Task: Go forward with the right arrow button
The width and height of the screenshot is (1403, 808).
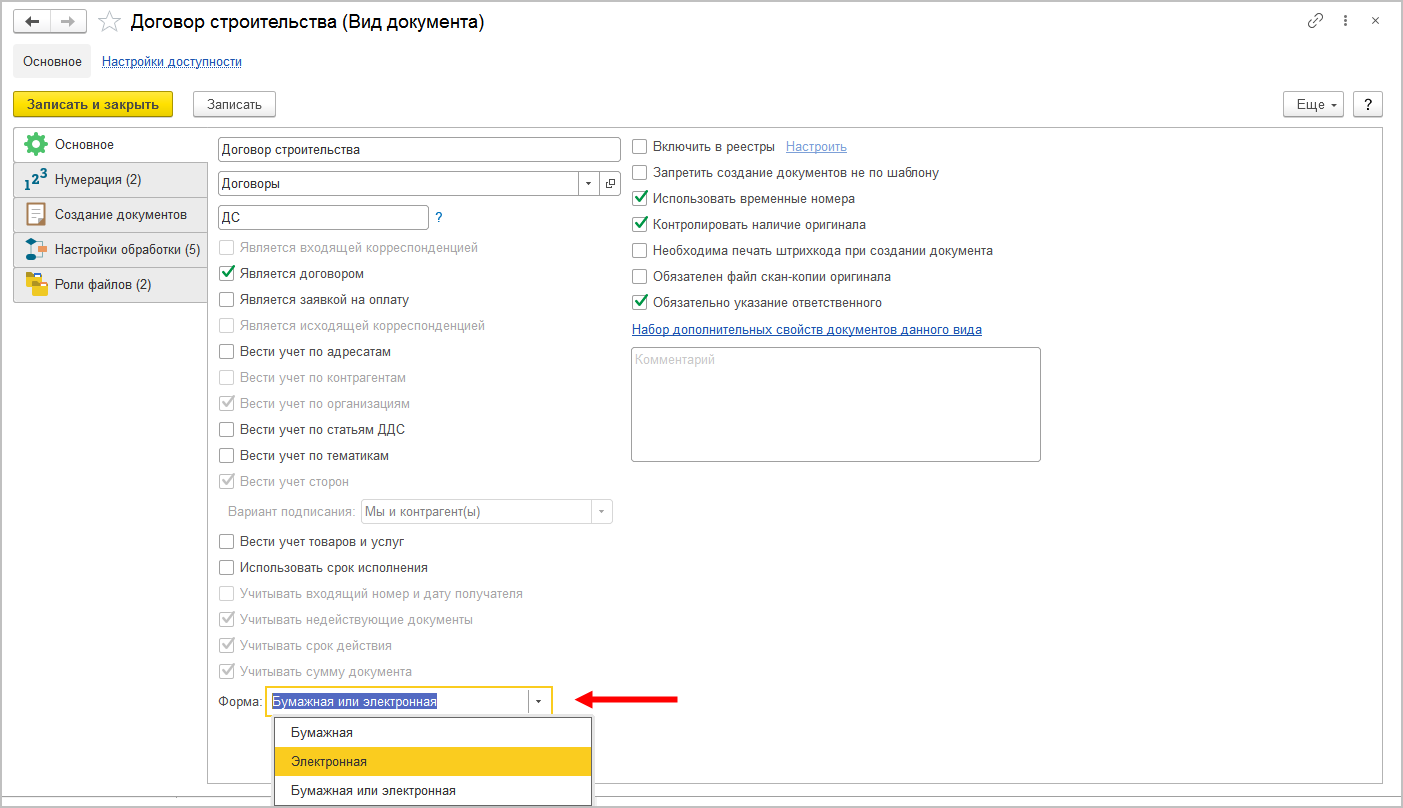Action: click(x=68, y=21)
